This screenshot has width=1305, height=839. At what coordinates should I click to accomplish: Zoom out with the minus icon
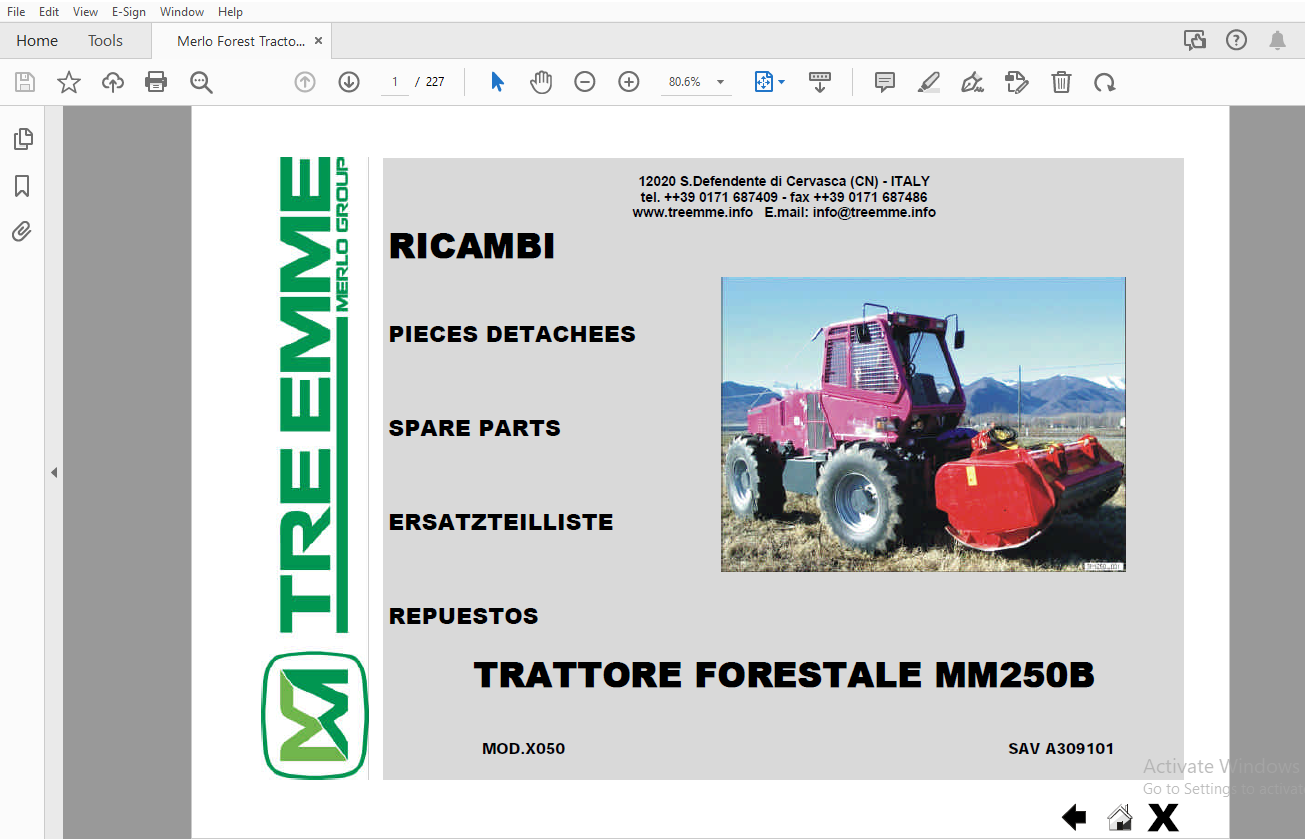585,82
